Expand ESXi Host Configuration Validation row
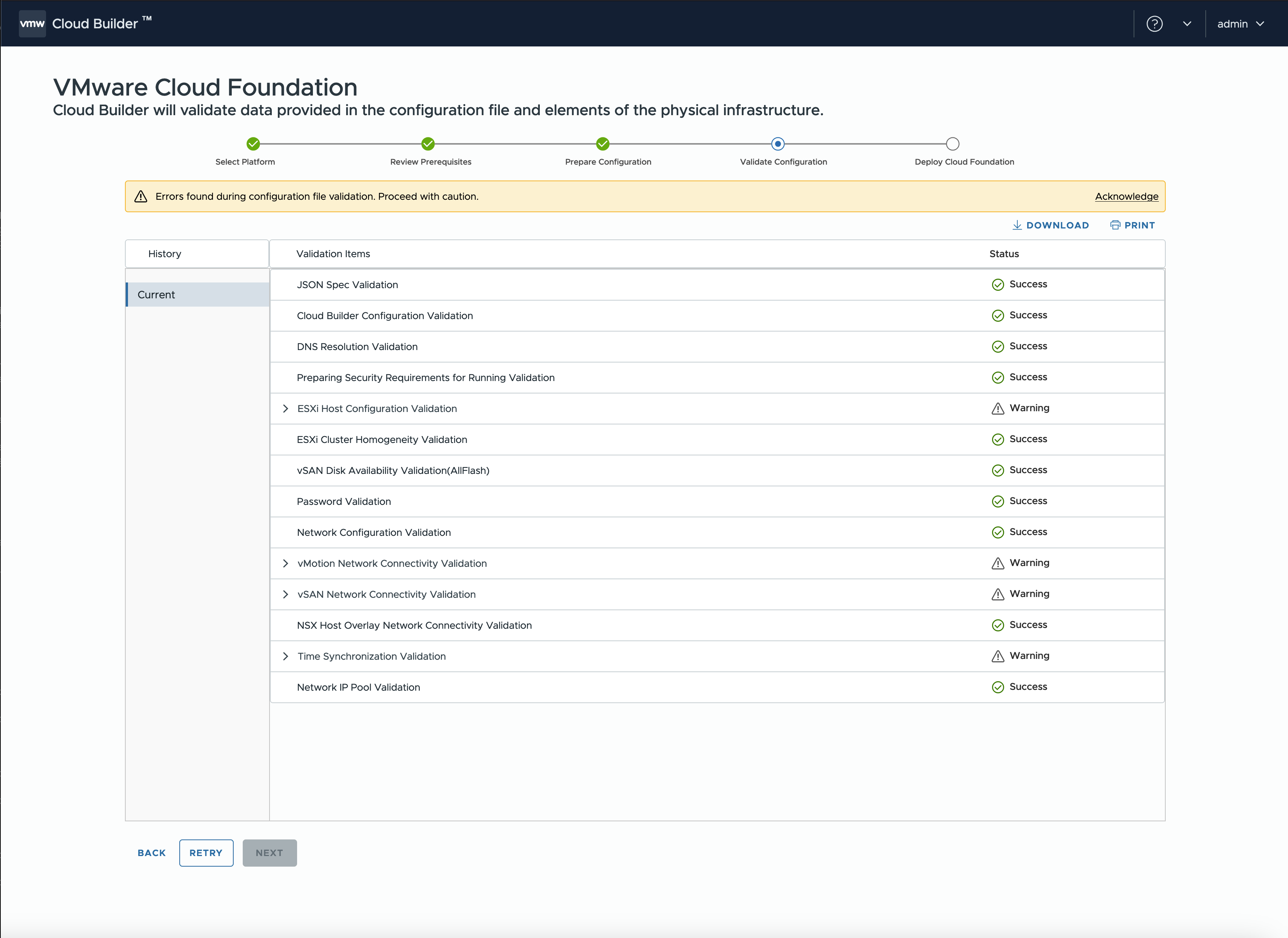Image resolution: width=1288 pixels, height=938 pixels. [x=286, y=409]
